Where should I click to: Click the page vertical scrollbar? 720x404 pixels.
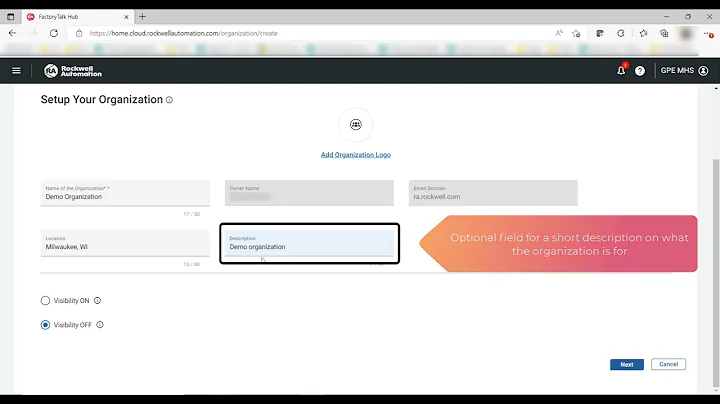pos(716,273)
